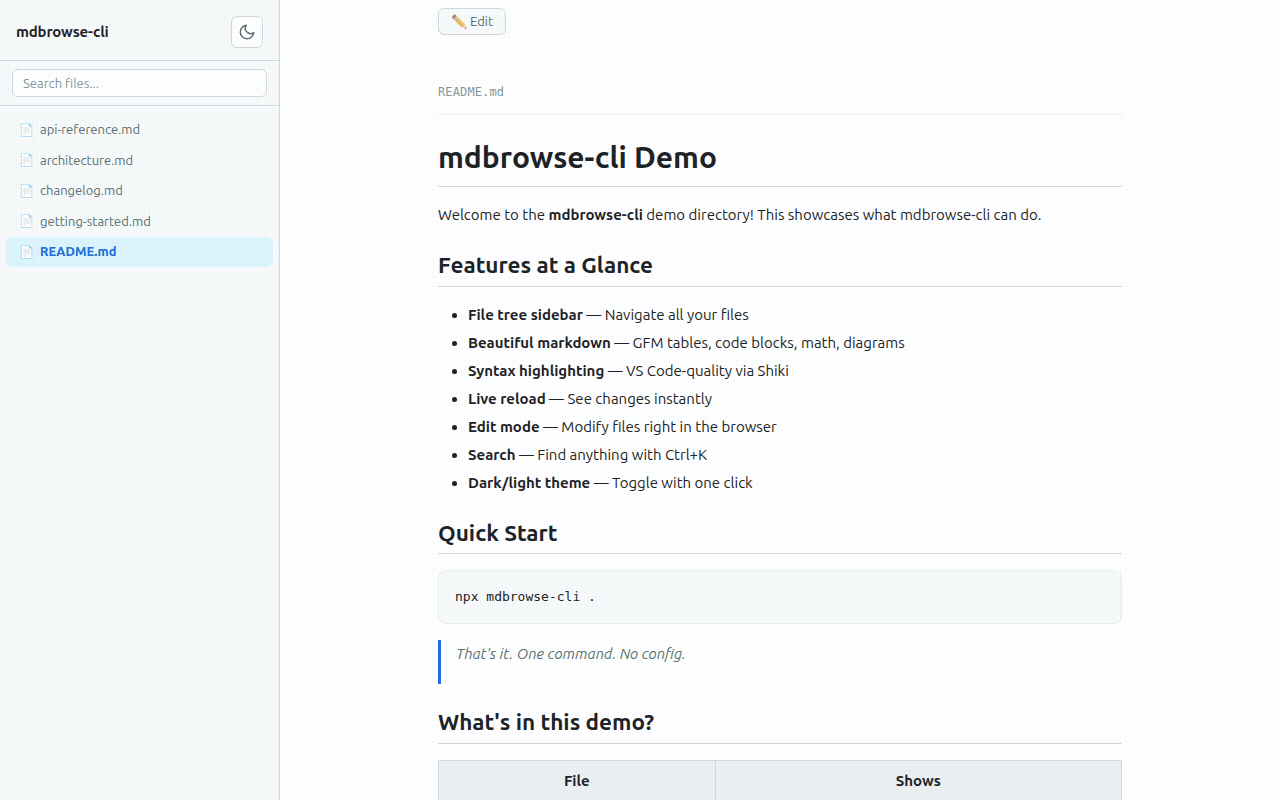1280x800 pixels.
Task: Click the file icon beside api-reference.md
Action: point(27,129)
